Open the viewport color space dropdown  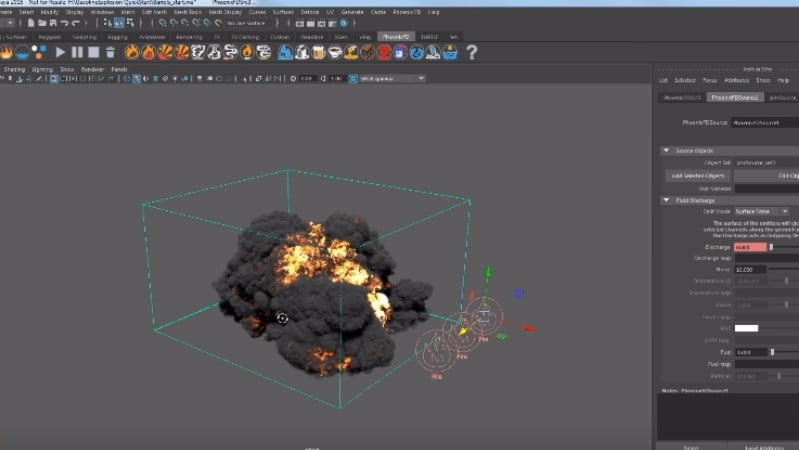(392, 78)
